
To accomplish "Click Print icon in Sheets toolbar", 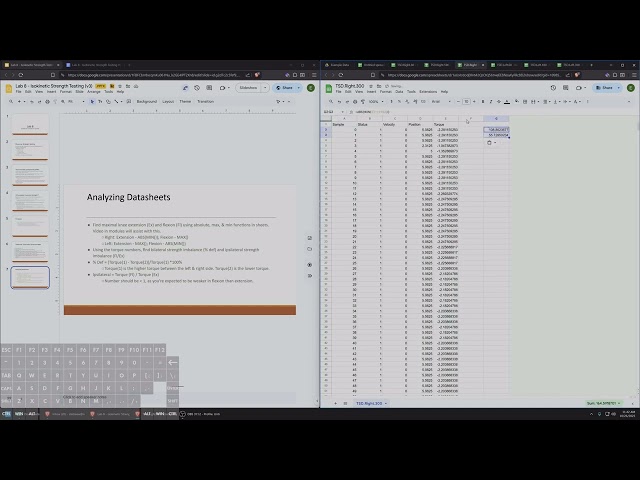I will pyautogui.click(x=355, y=101).
